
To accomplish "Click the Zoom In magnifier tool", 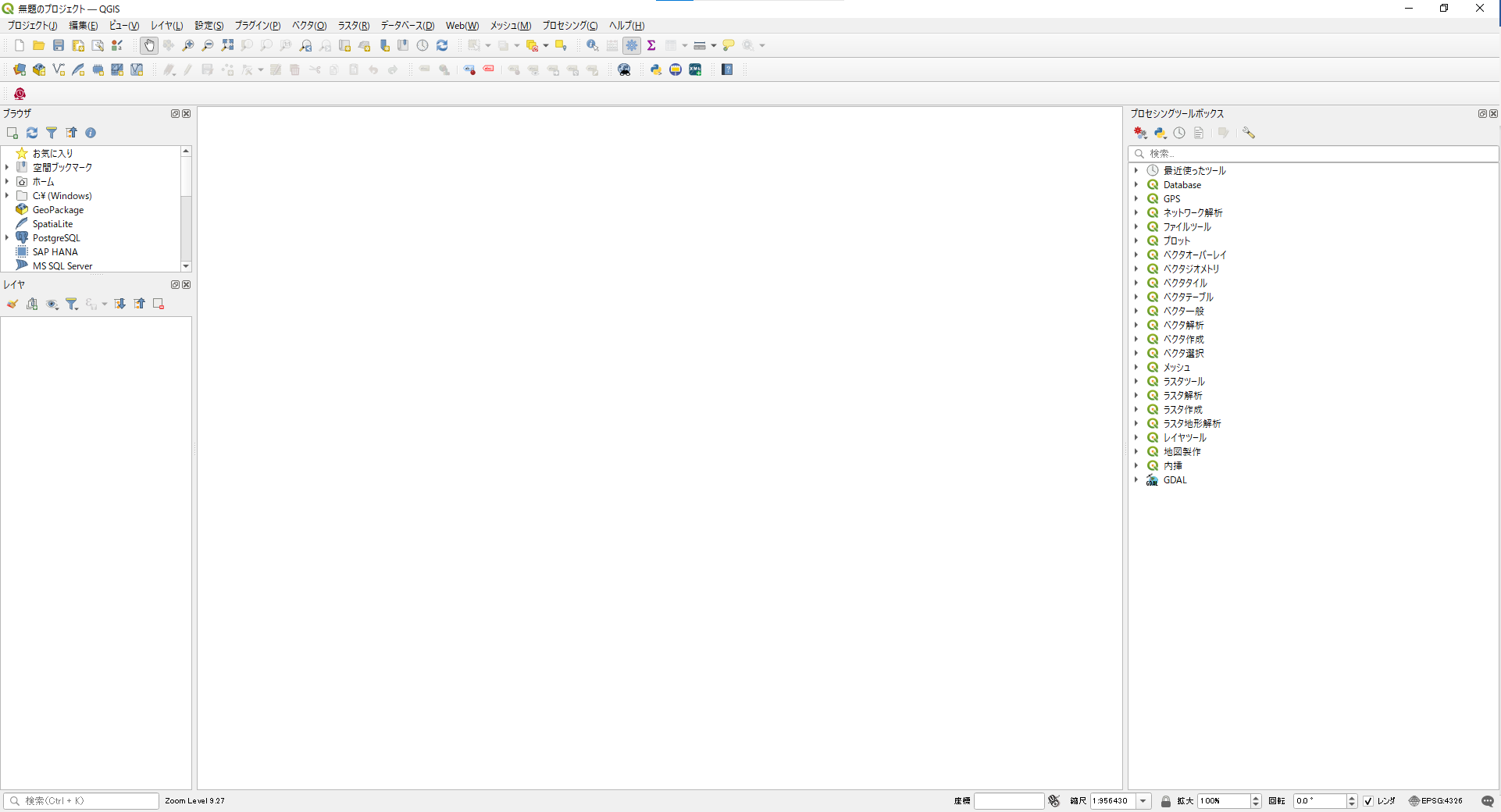I will point(188,46).
